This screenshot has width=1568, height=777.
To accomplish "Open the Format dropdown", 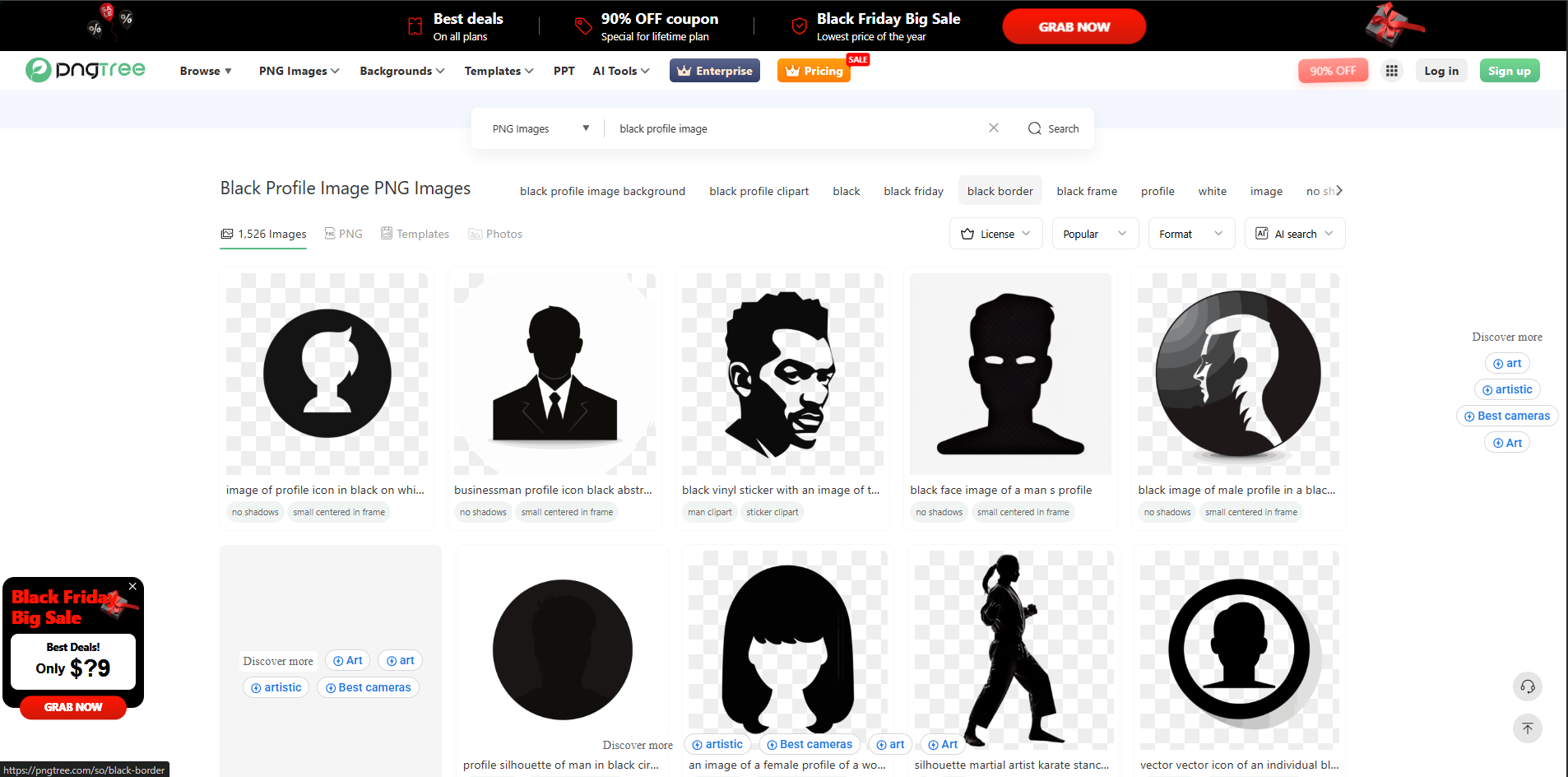I will pyautogui.click(x=1190, y=234).
